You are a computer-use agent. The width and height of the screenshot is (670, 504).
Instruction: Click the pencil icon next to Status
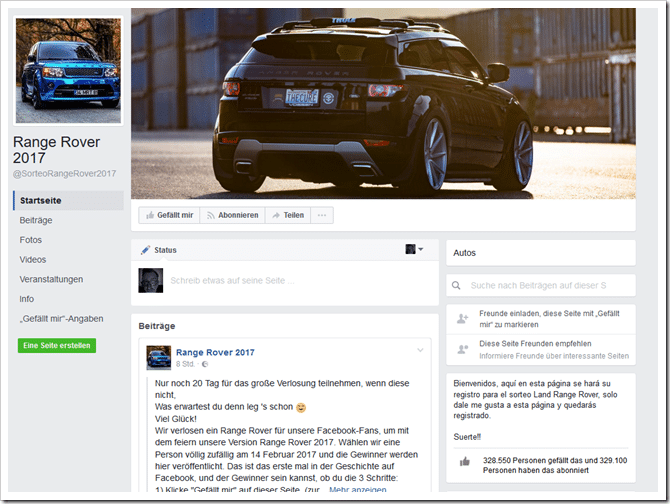146,250
